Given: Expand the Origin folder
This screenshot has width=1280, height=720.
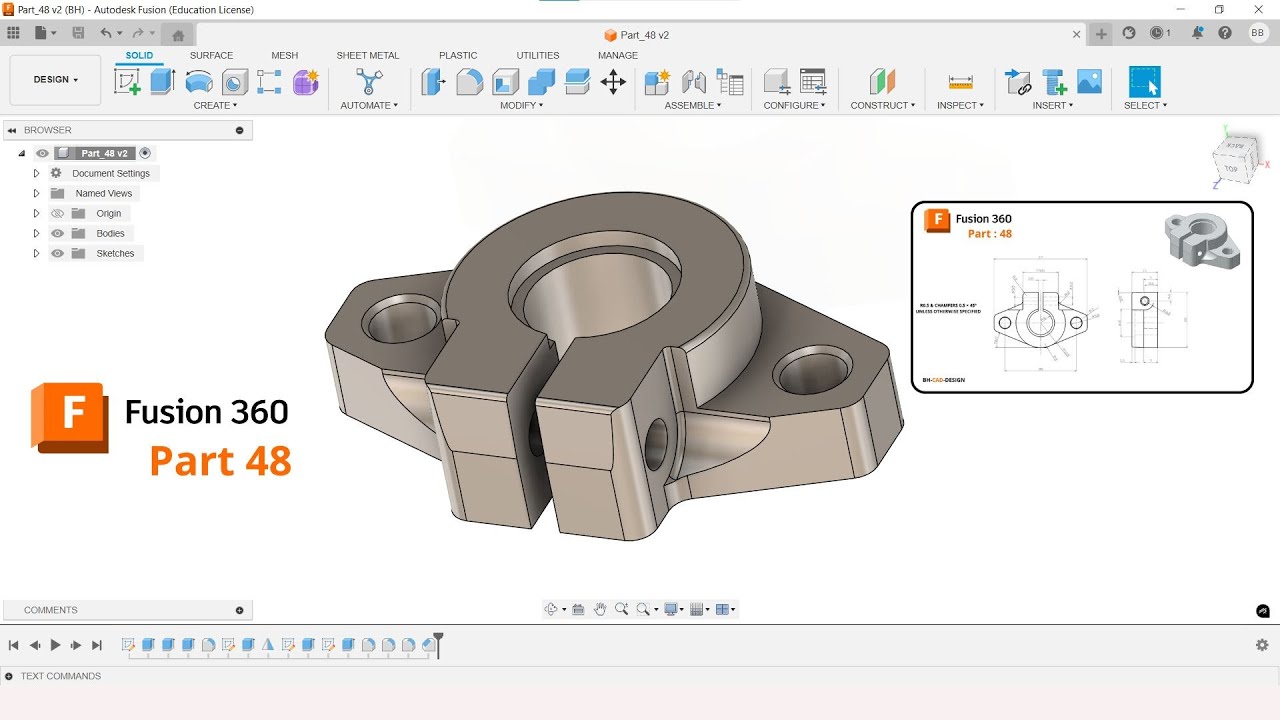Looking at the screenshot, I should [36, 213].
